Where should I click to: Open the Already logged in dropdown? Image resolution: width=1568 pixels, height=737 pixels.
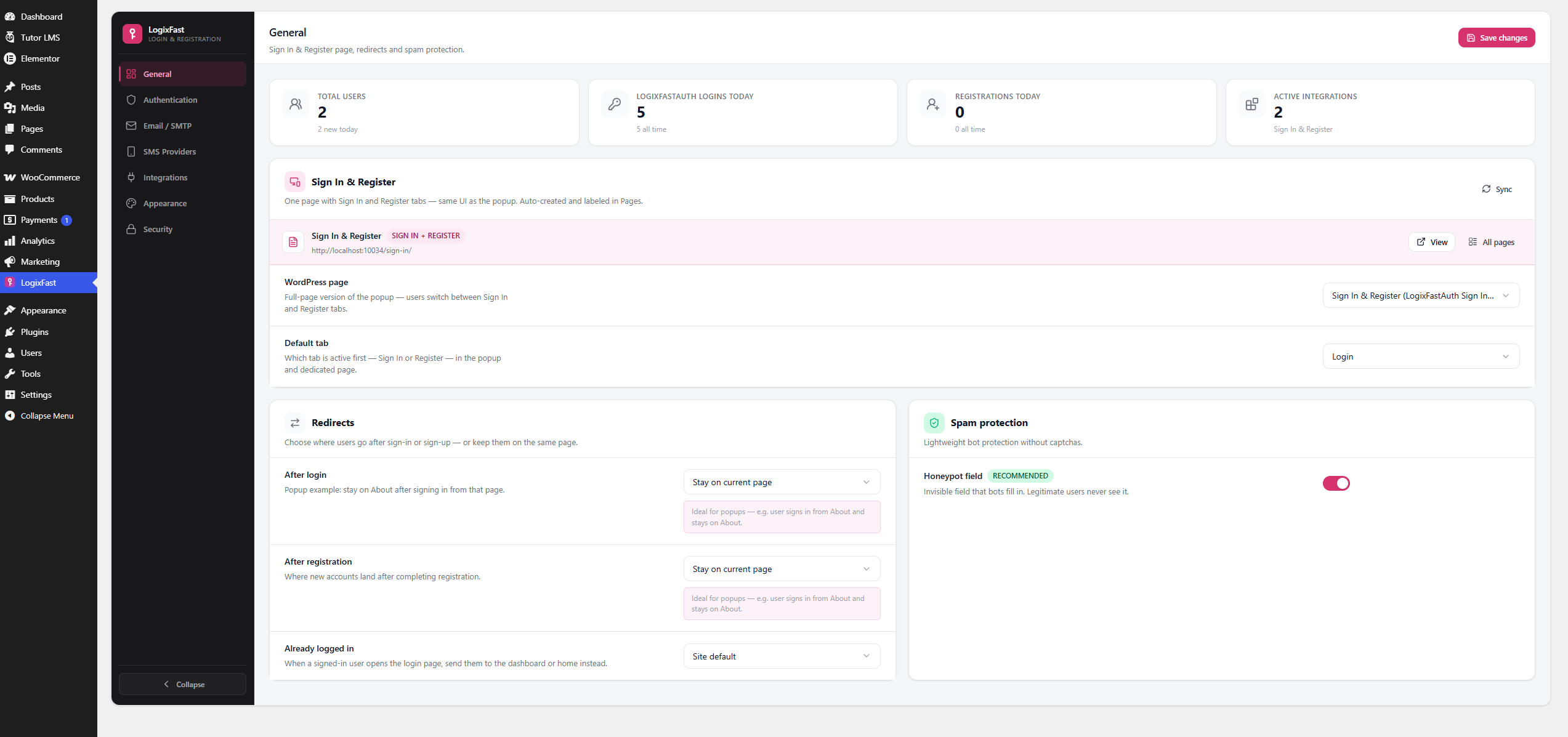(x=782, y=656)
